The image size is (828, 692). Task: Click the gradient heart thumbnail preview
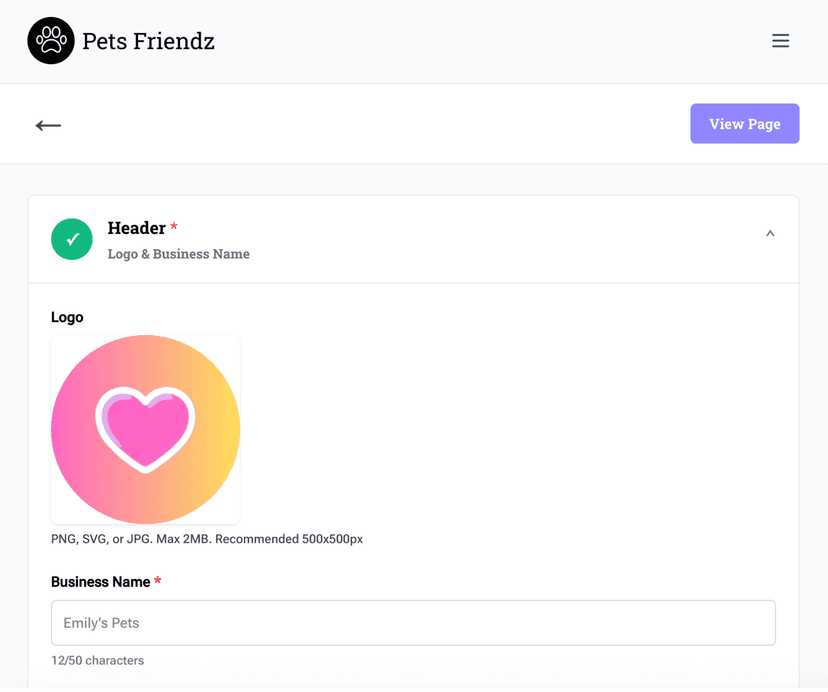[x=145, y=429]
